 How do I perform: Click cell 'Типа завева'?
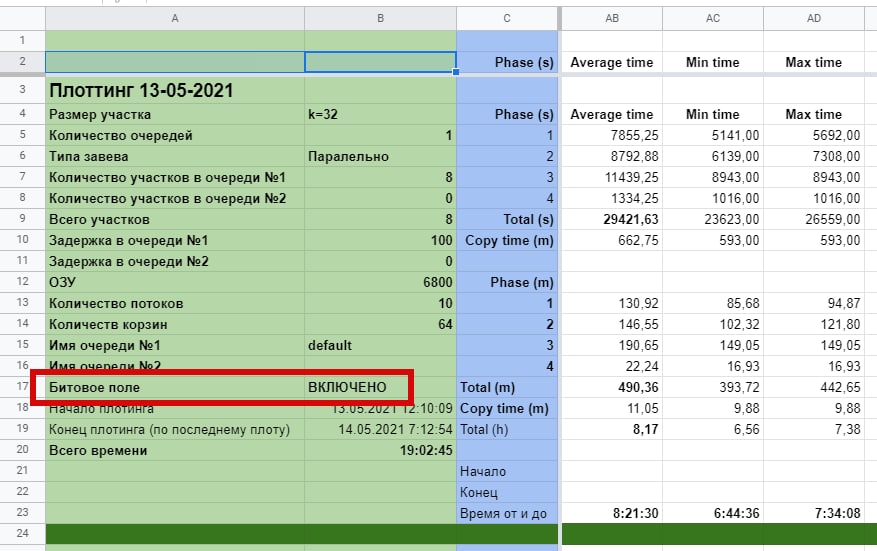[x=175, y=156]
